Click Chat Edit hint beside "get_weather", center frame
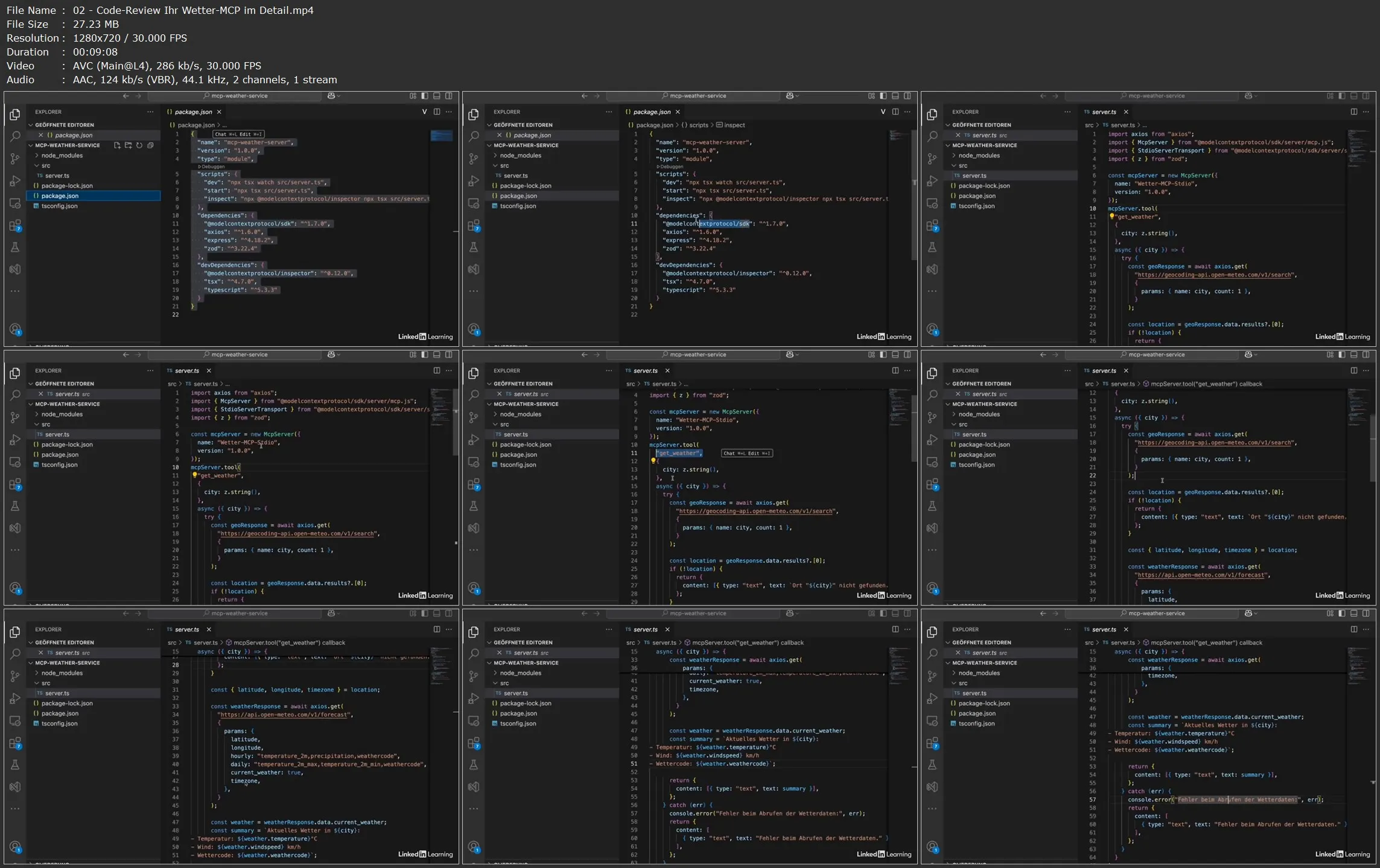The height and width of the screenshot is (868, 1380). click(747, 453)
